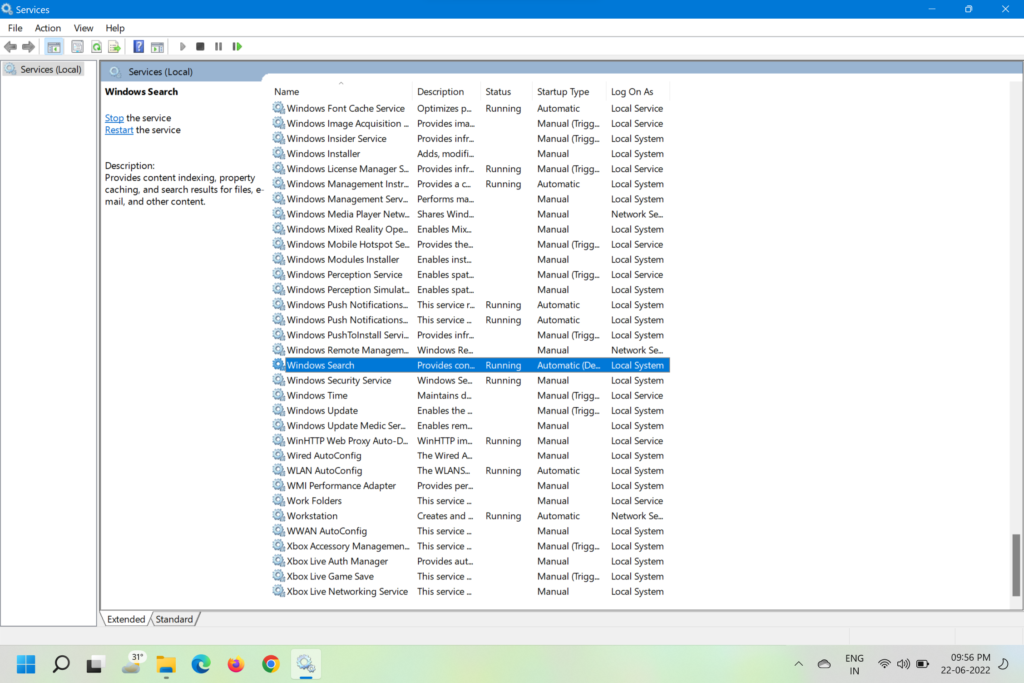Expand the system tray hidden icons chevron
Image resolution: width=1024 pixels, height=683 pixels.
798,664
